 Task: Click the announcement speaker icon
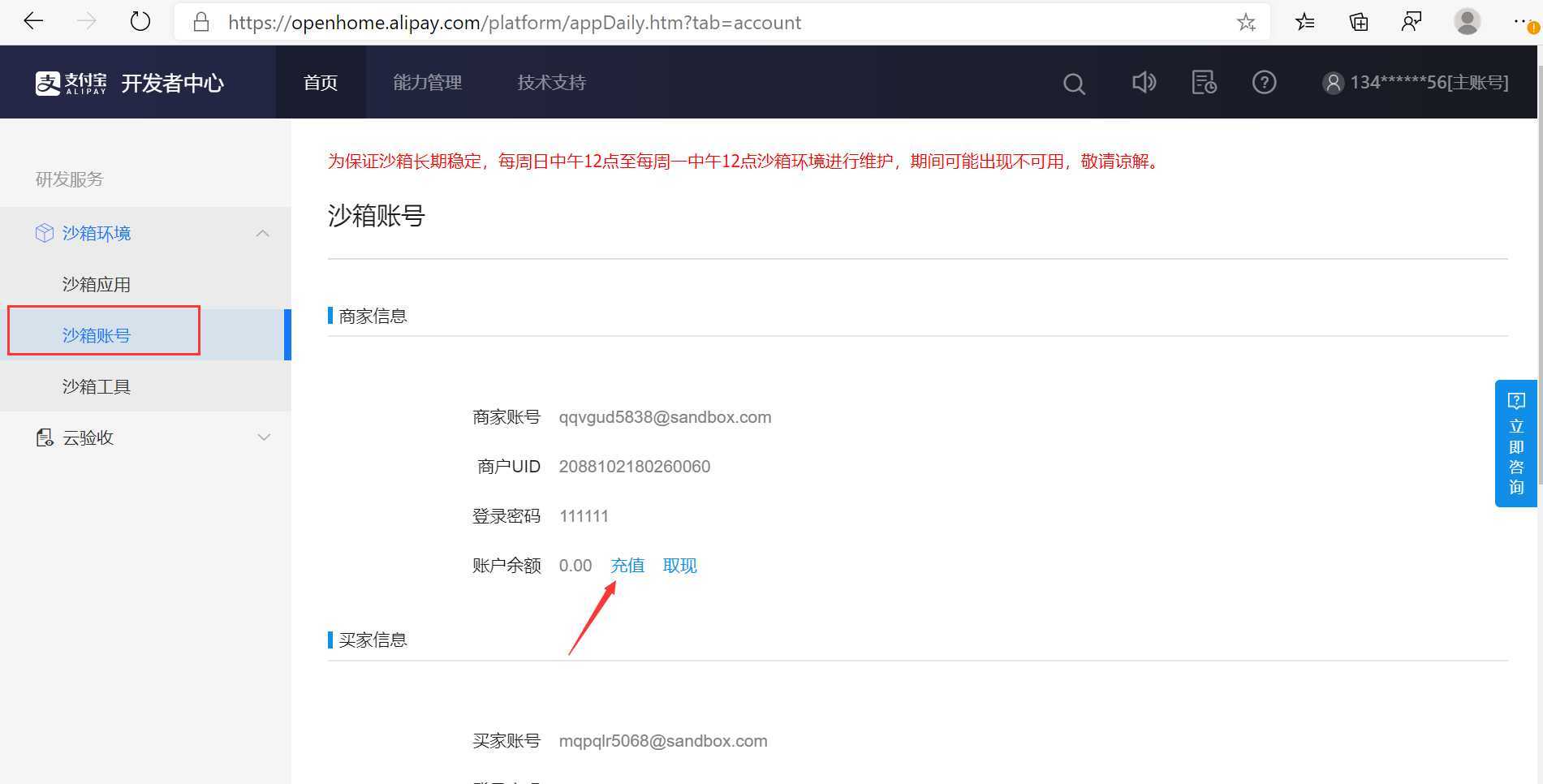[1144, 82]
